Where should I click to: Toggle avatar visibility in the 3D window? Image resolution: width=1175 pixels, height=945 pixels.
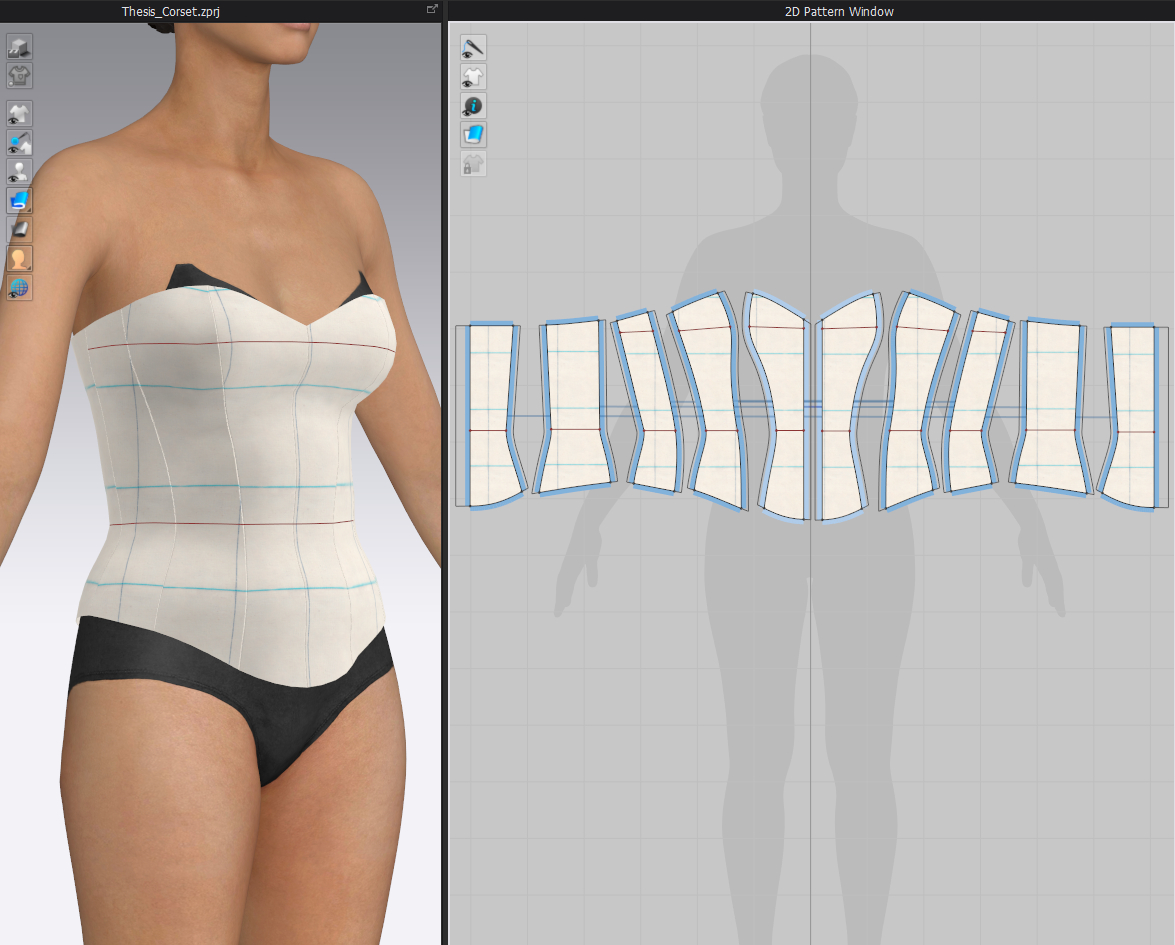[x=18, y=170]
